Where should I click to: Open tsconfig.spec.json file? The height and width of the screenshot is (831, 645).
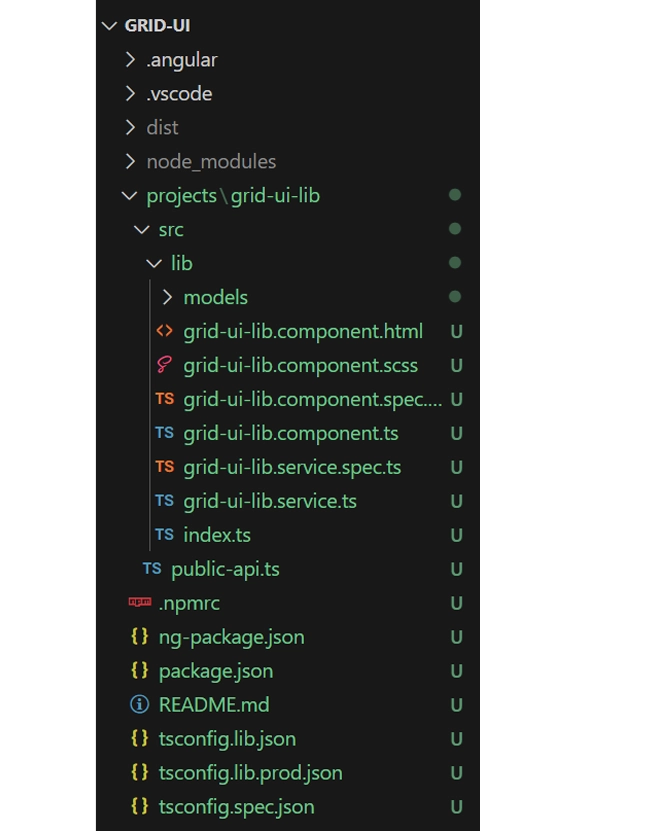(237, 807)
